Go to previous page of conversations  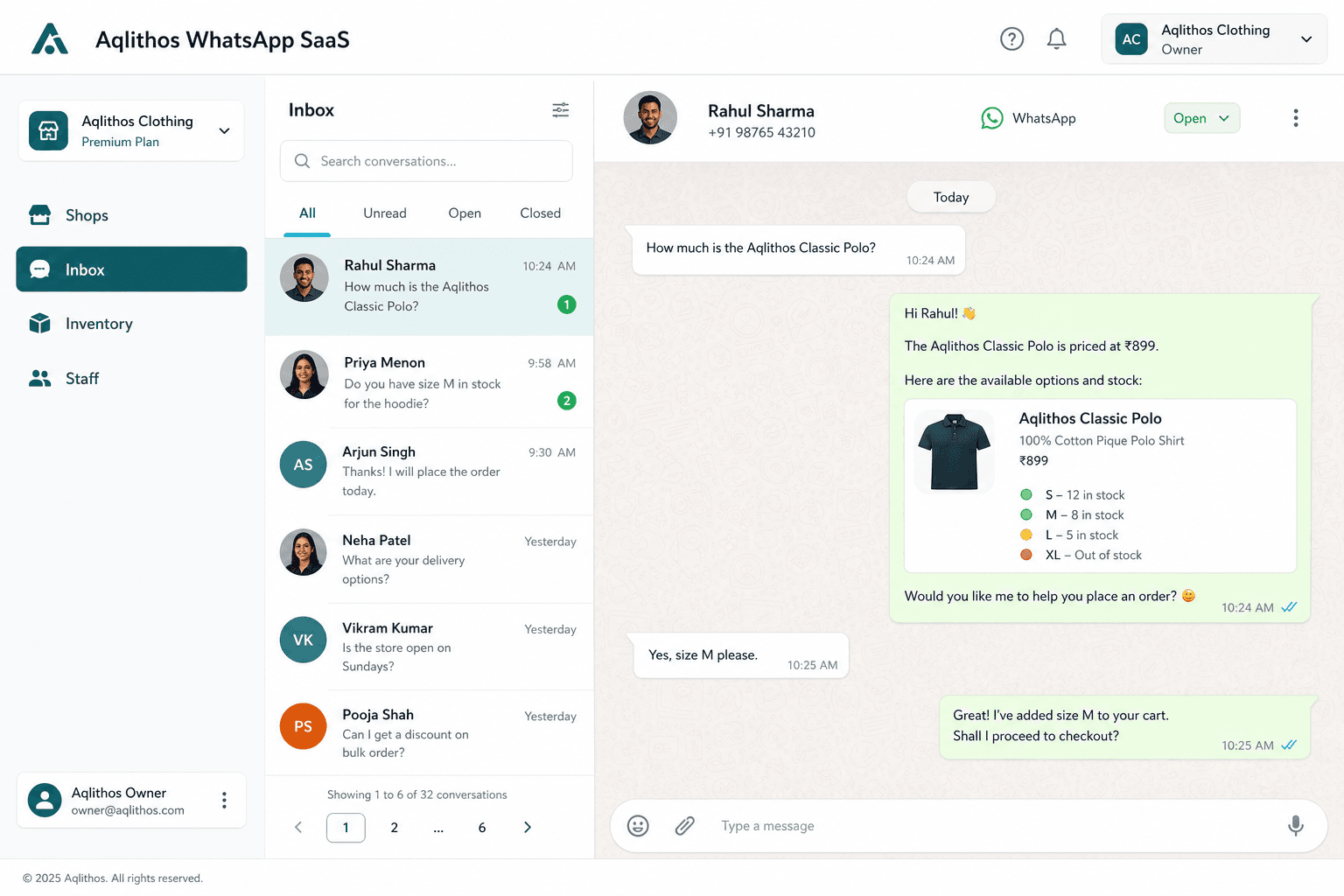click(298, 828)
